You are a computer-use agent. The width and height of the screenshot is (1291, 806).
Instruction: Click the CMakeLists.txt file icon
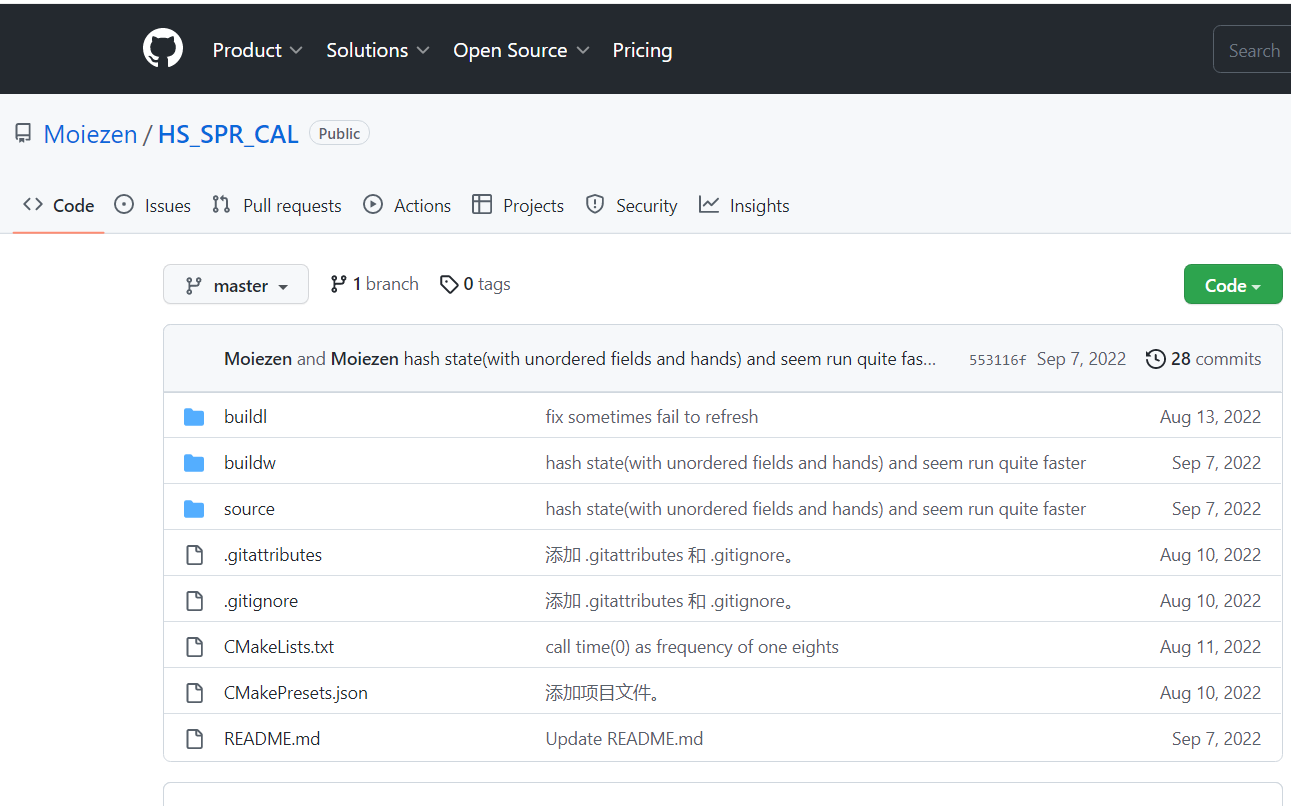[195, 647]
